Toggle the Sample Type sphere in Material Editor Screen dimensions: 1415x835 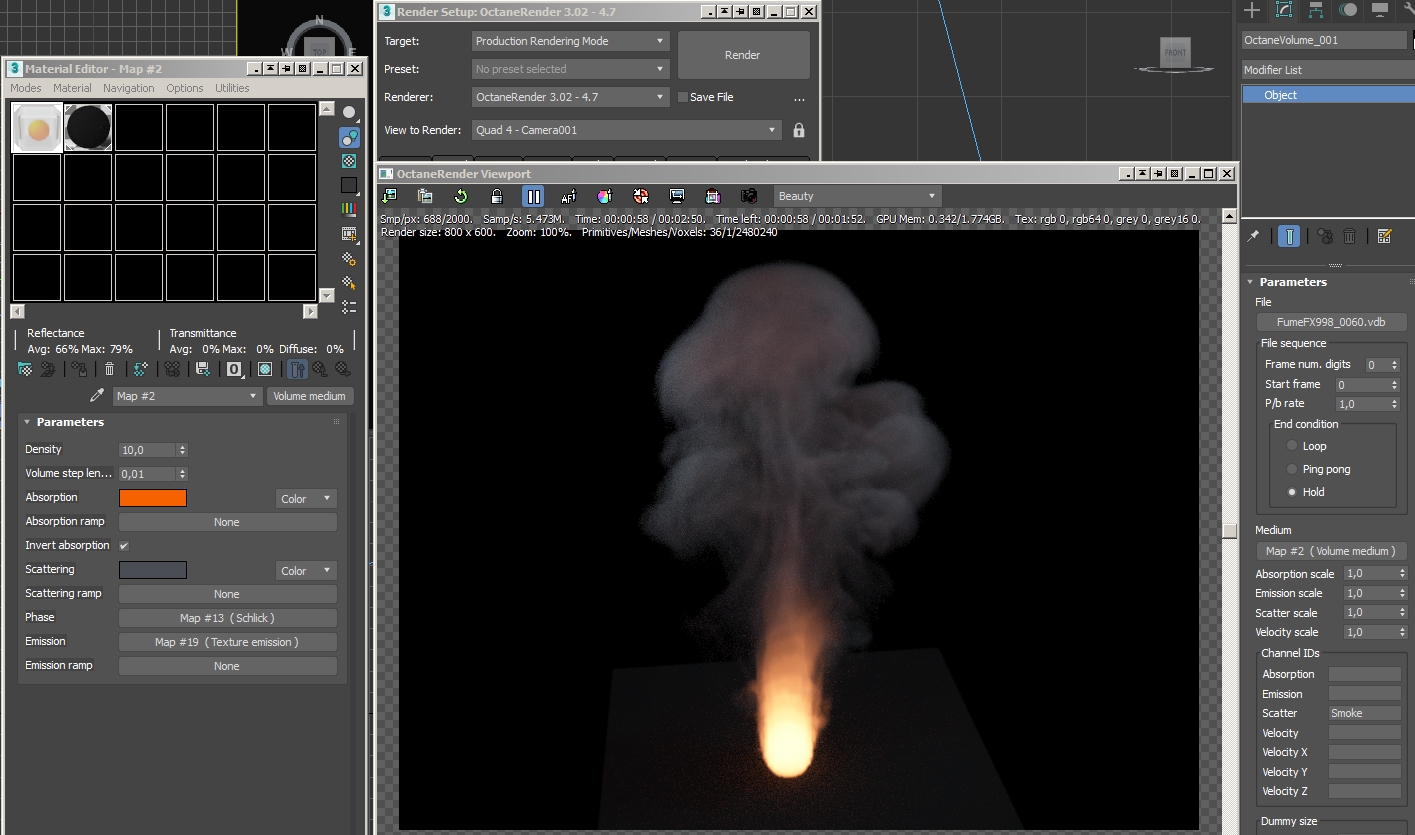tap(349, 112)
